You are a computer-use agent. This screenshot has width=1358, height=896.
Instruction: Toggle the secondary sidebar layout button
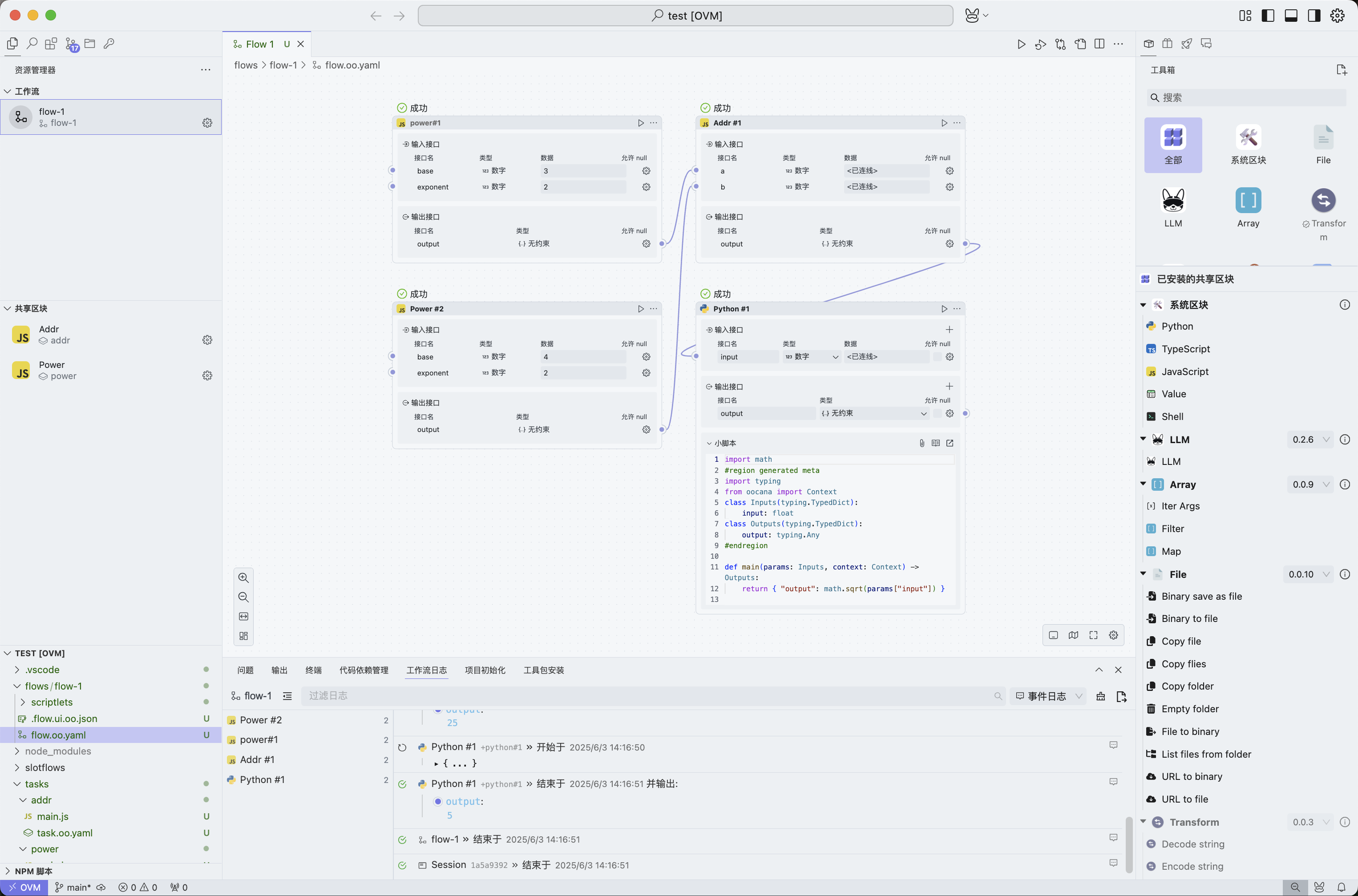(x=1314, y=16)
